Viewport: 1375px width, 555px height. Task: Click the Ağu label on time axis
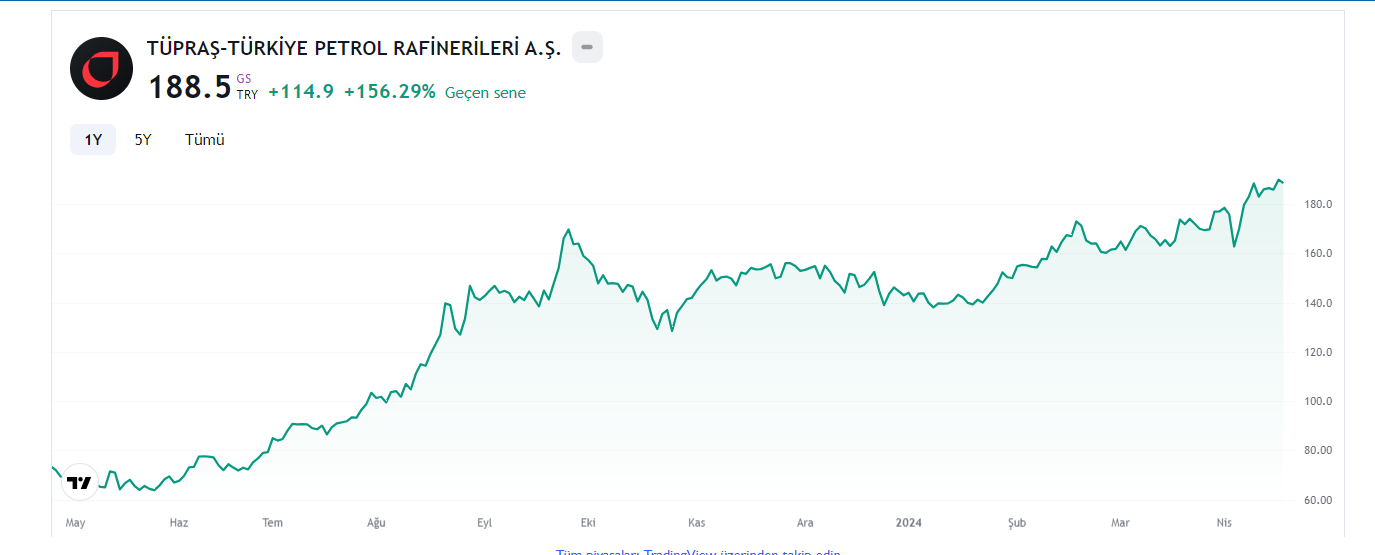click(376, 523)
